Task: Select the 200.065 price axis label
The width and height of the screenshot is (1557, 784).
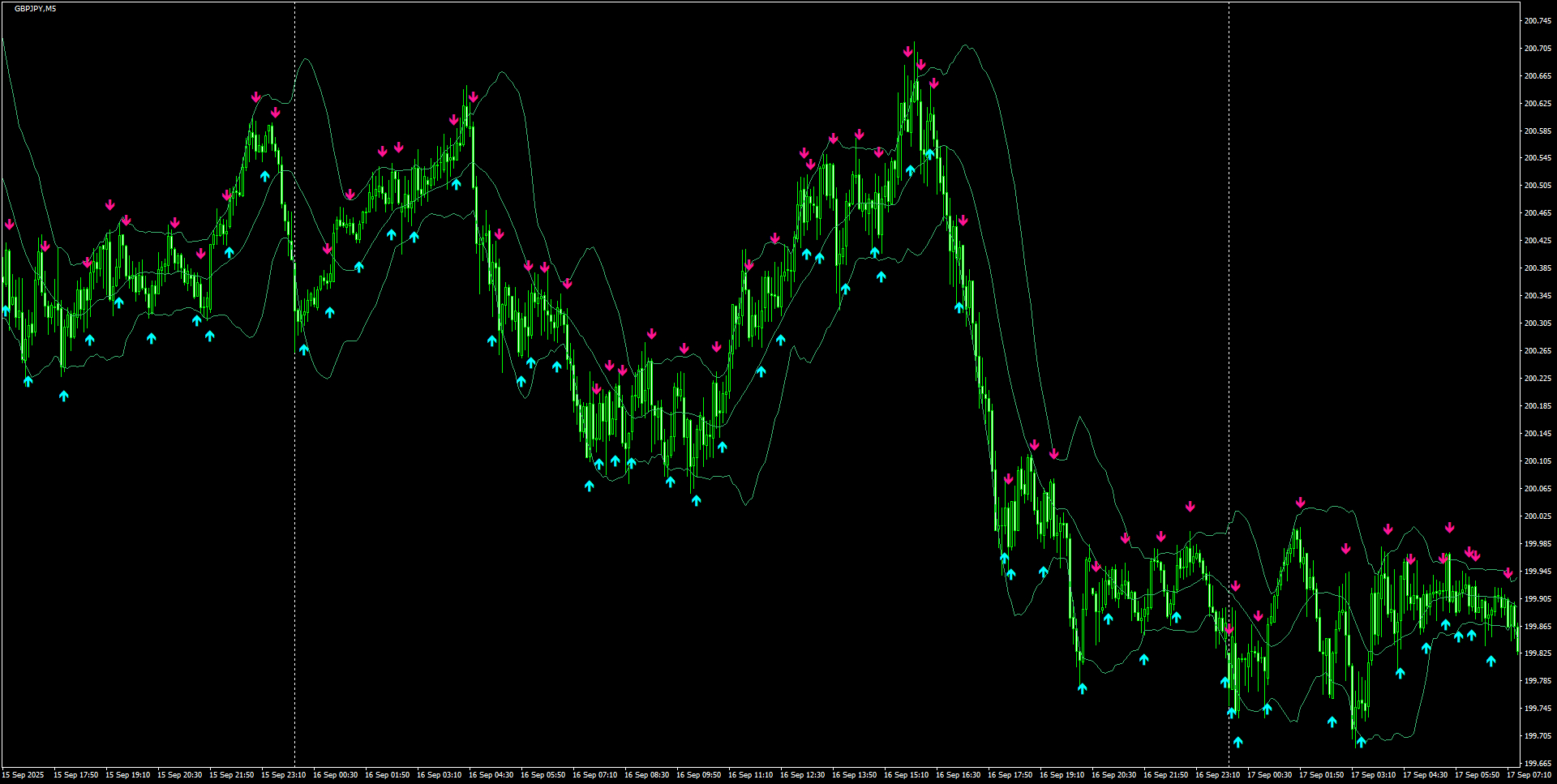Action: point(1538,489)
